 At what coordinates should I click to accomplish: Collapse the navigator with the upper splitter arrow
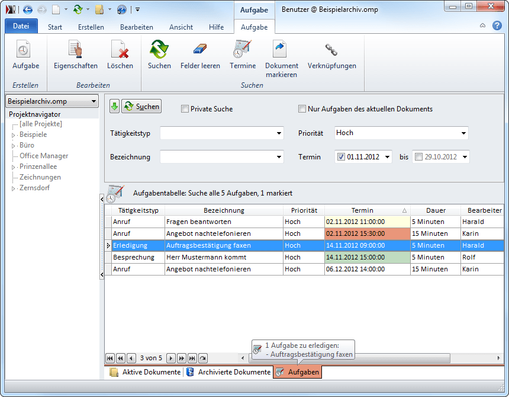(102, 199)
